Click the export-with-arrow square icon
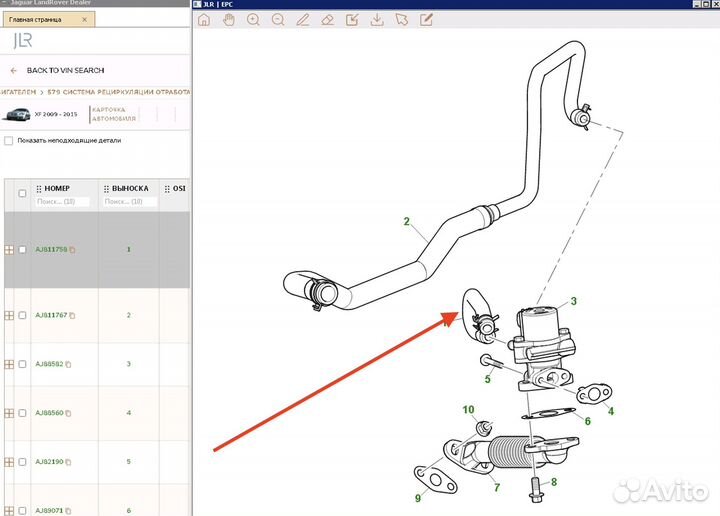This screenshot has height=516, width=720. 352,20
